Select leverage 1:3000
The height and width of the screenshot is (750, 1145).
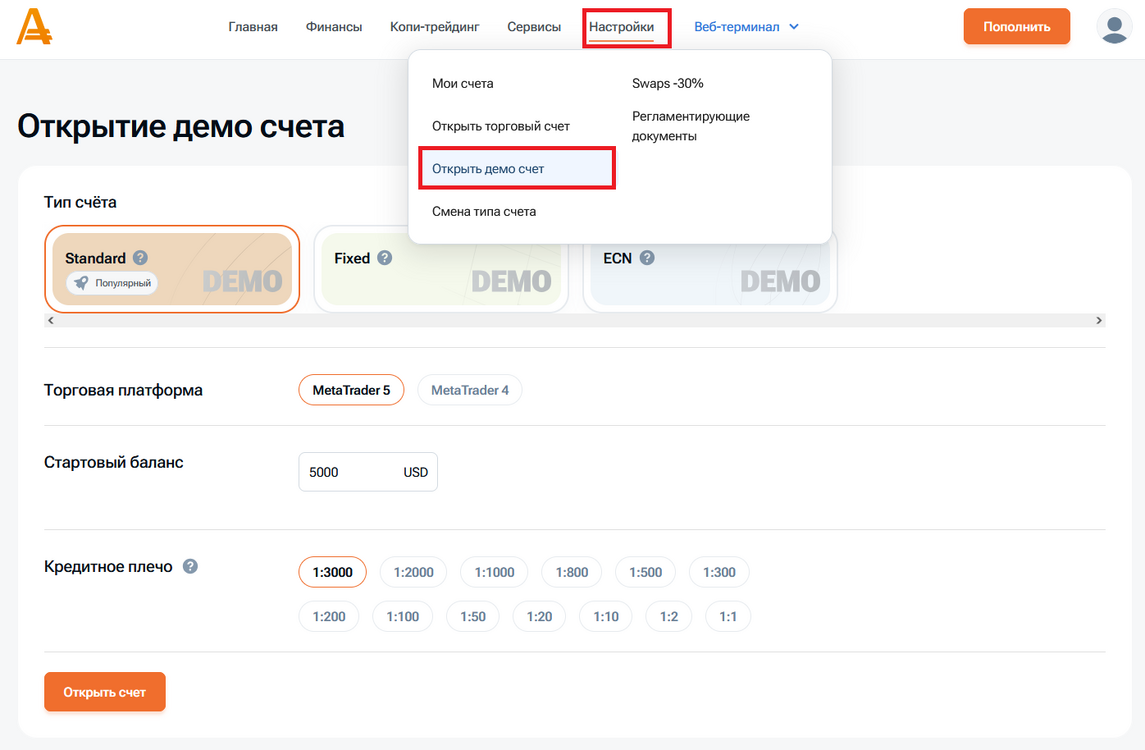point(332,573)
